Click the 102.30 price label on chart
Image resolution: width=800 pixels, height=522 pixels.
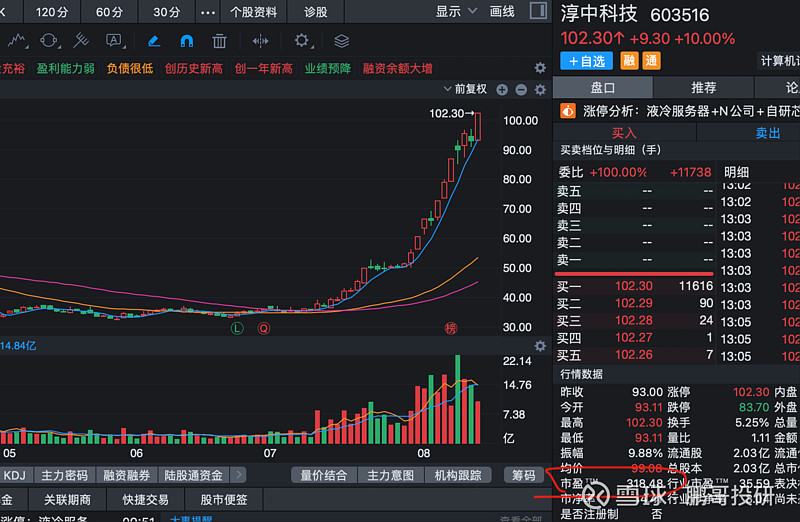click(447, 113)
